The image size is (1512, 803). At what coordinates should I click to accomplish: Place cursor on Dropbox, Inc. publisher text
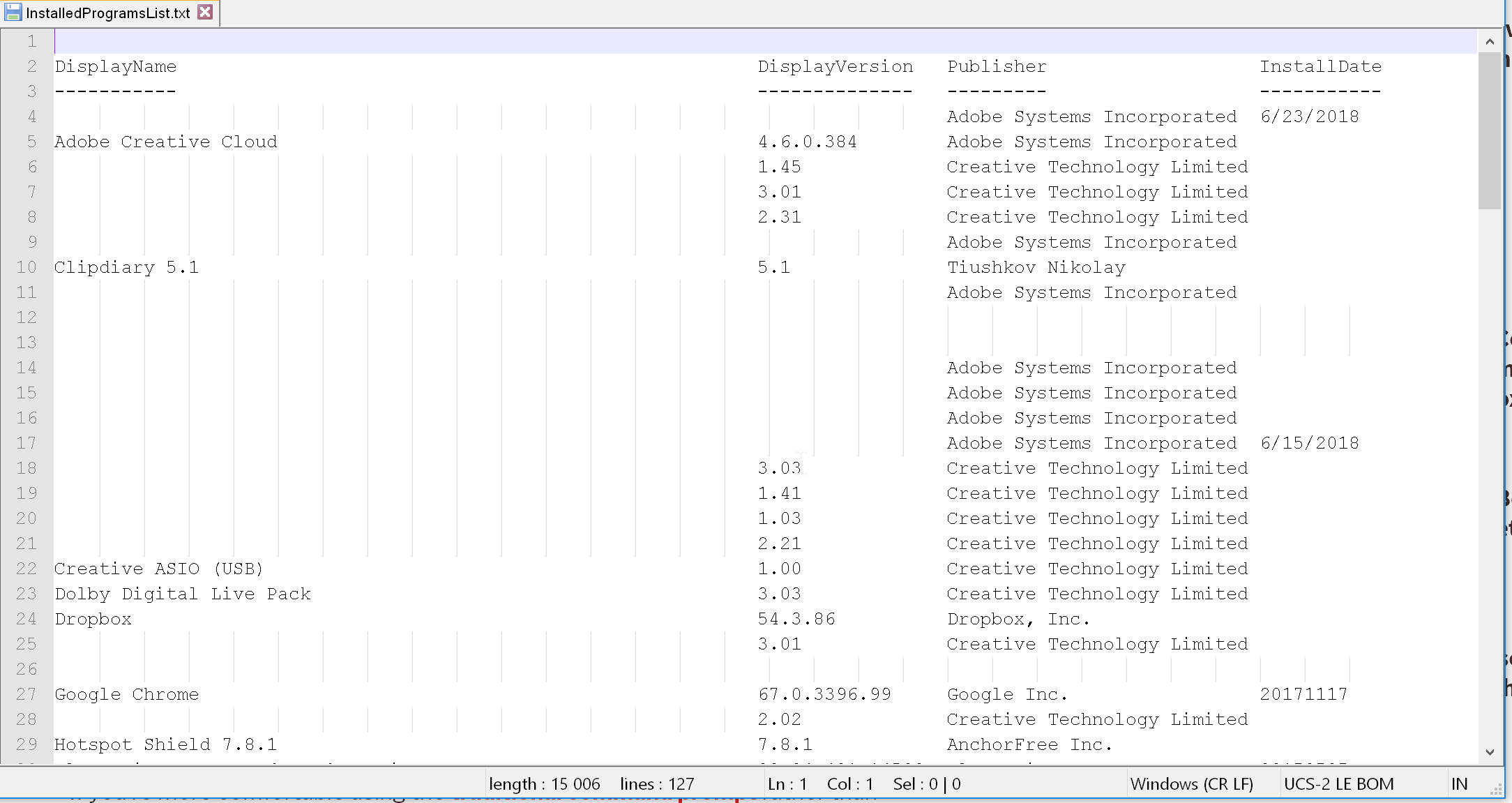[x=1018, y=619]
